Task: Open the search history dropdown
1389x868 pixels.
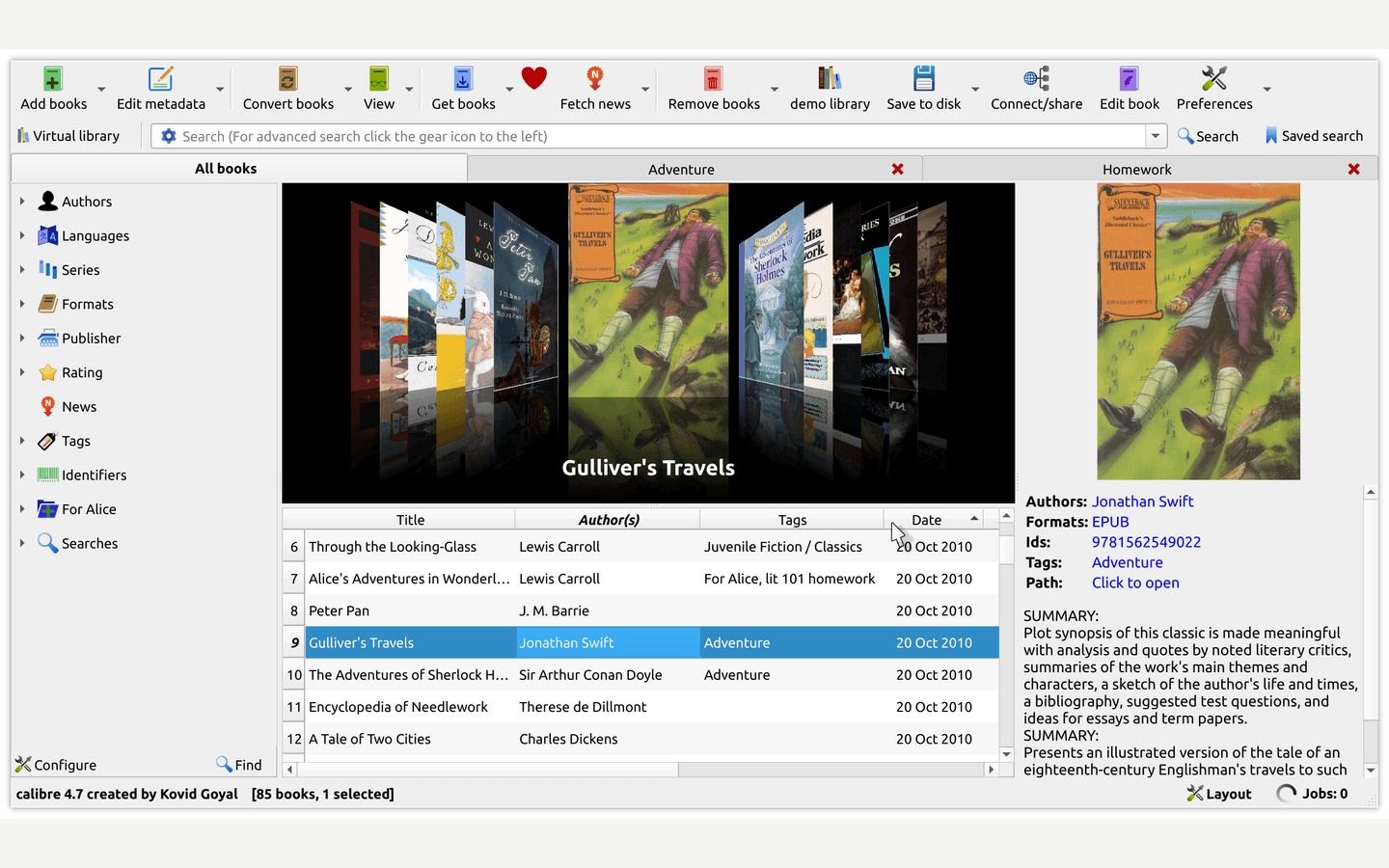Action: (1156, 136)
